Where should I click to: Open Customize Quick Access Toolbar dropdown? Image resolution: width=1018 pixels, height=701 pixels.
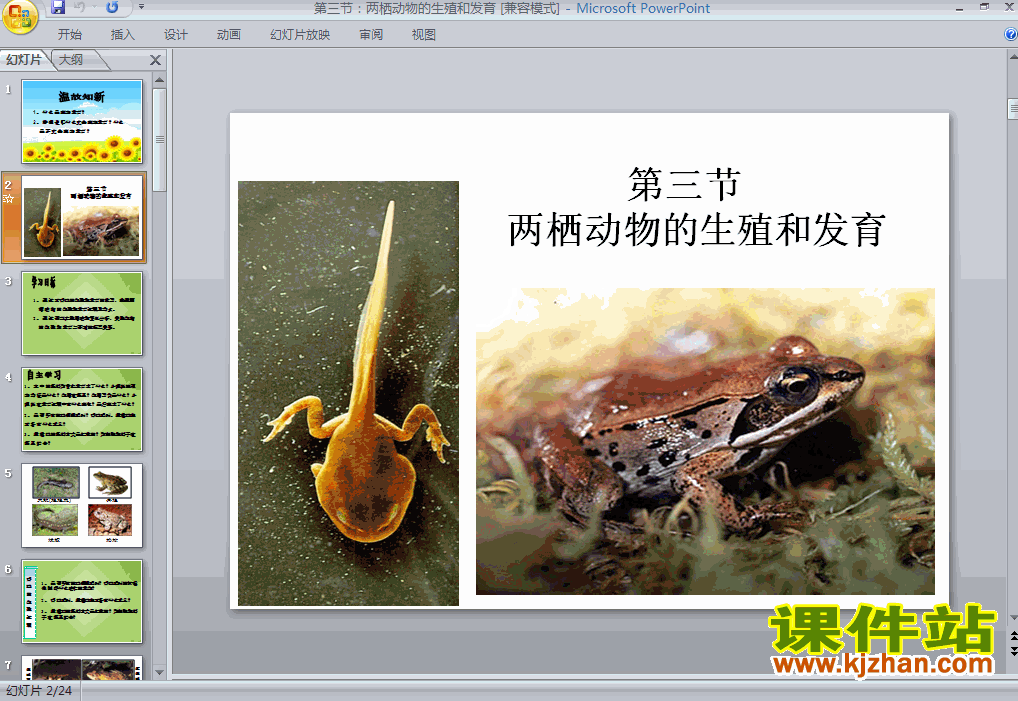(142, 7)
